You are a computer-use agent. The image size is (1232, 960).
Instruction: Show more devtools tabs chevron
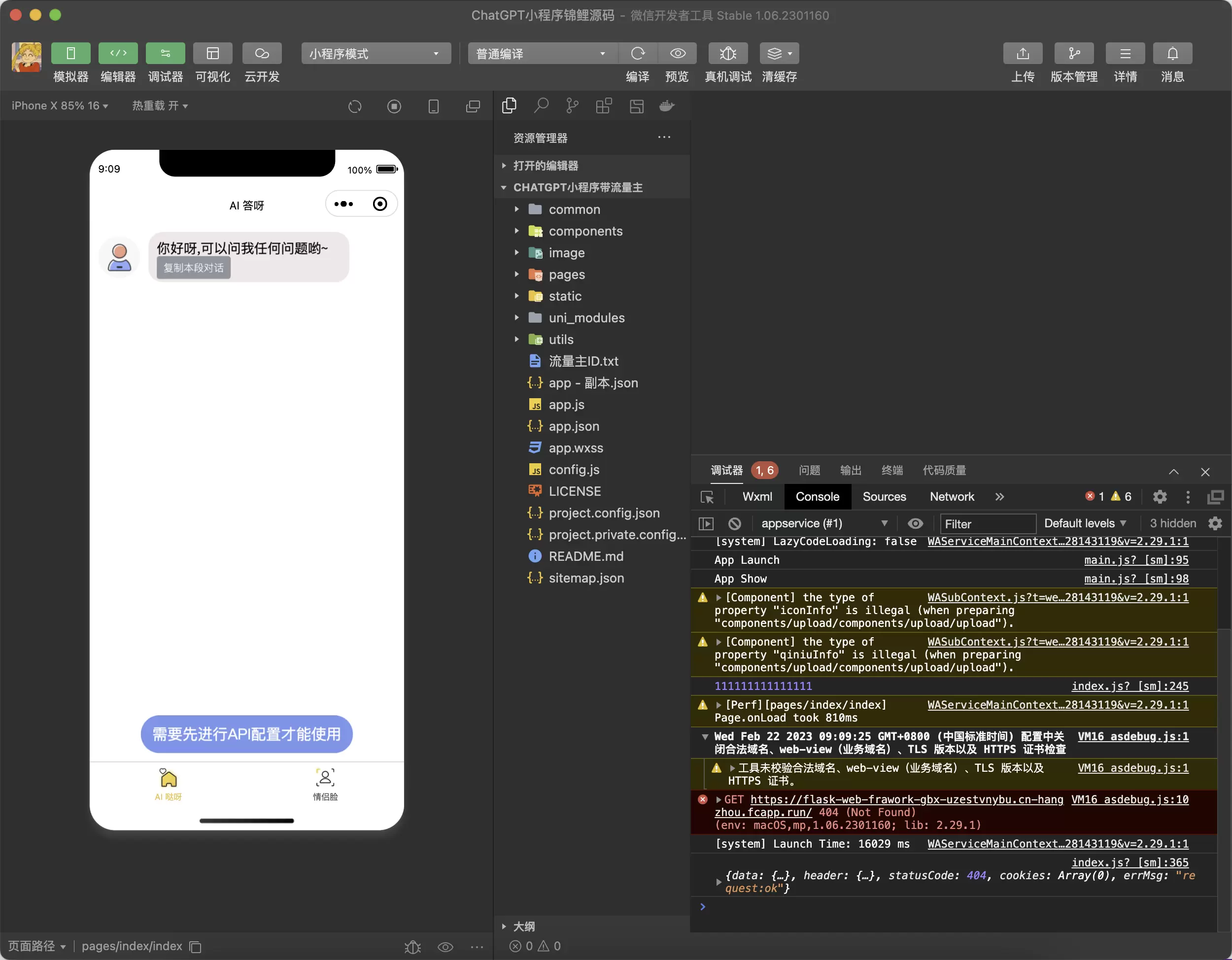coord(999,496)
